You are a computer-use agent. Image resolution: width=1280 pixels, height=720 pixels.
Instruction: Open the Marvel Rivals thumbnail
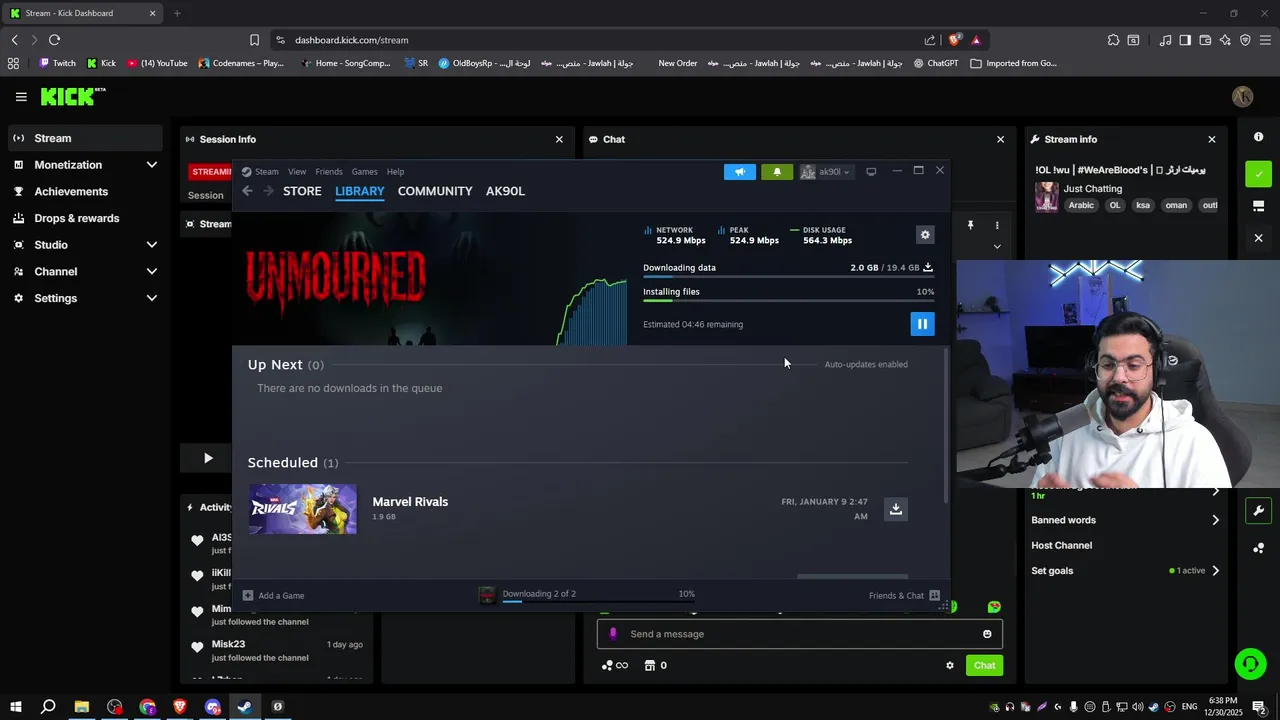coord(303,509)
